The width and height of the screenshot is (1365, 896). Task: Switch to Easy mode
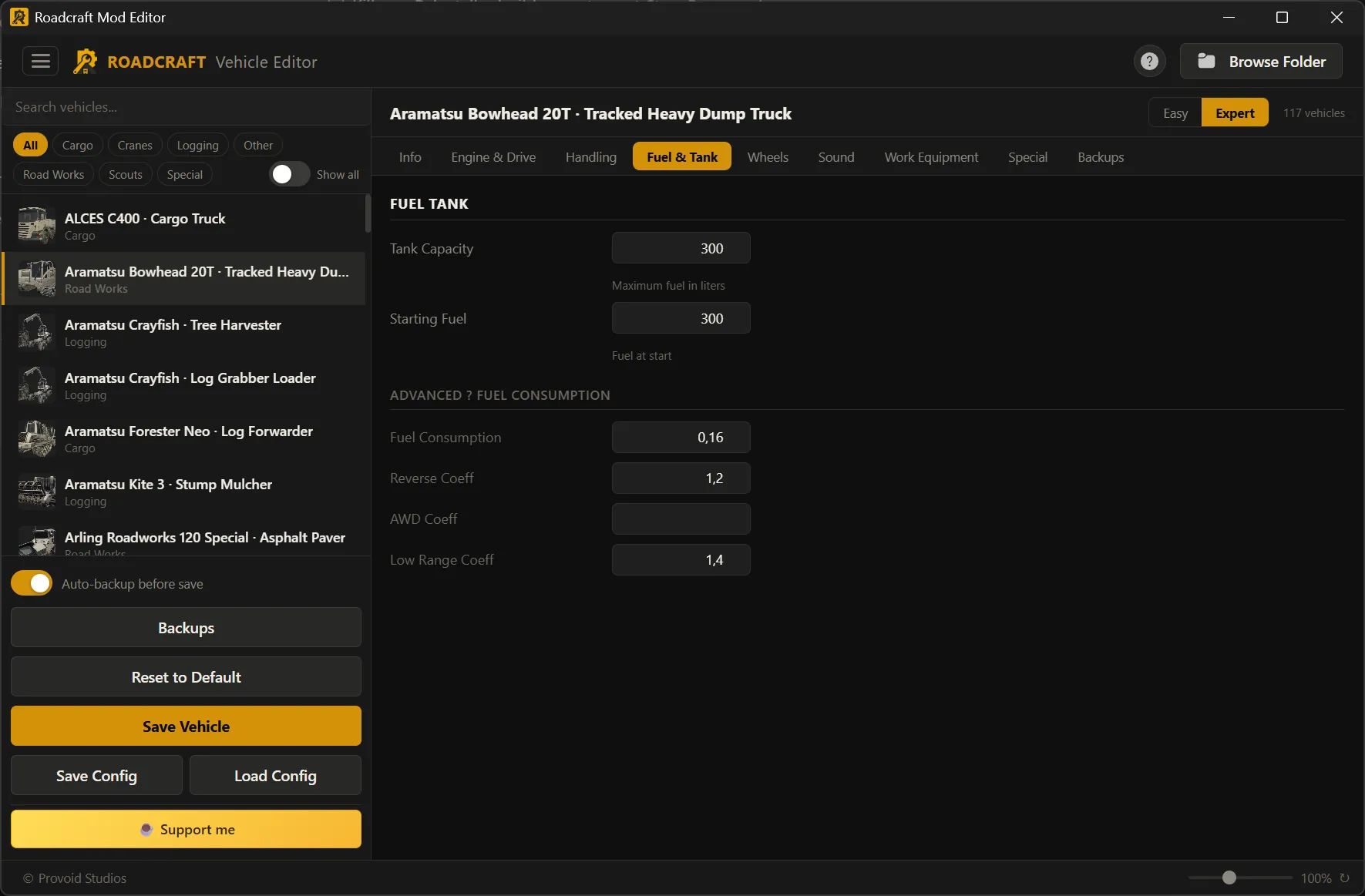(1175, 113)
